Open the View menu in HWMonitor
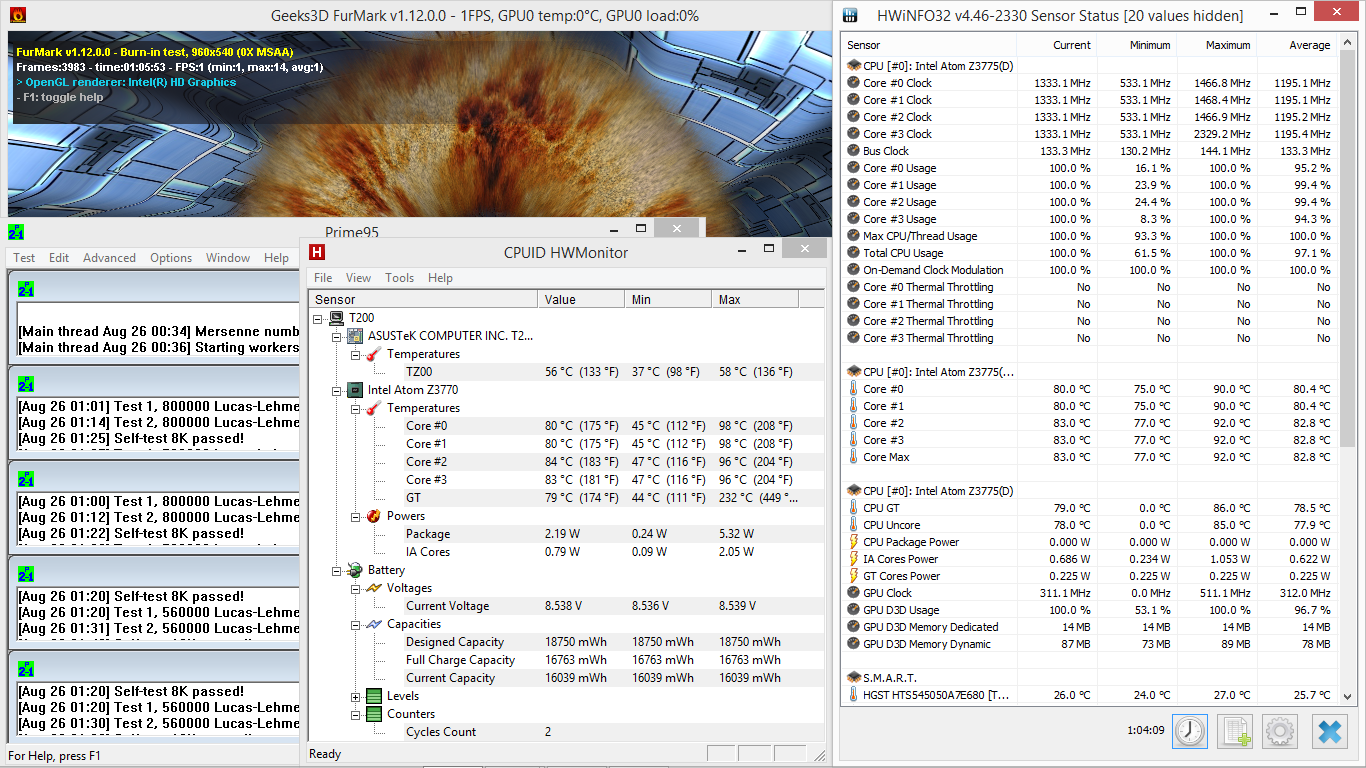Image resolution: width=1366 pixels, height=768 pixels. [358, 278]
